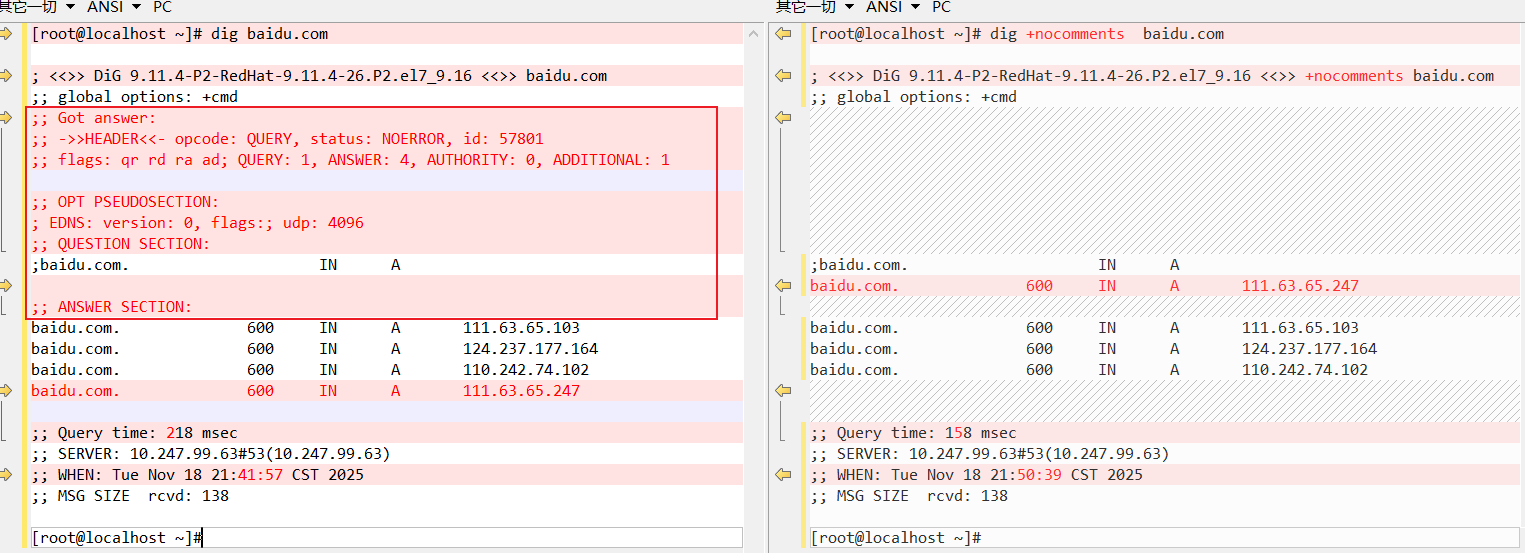Click the left pane PC line-ending indicator
1525x553 pixels.
tap(161, 7)
